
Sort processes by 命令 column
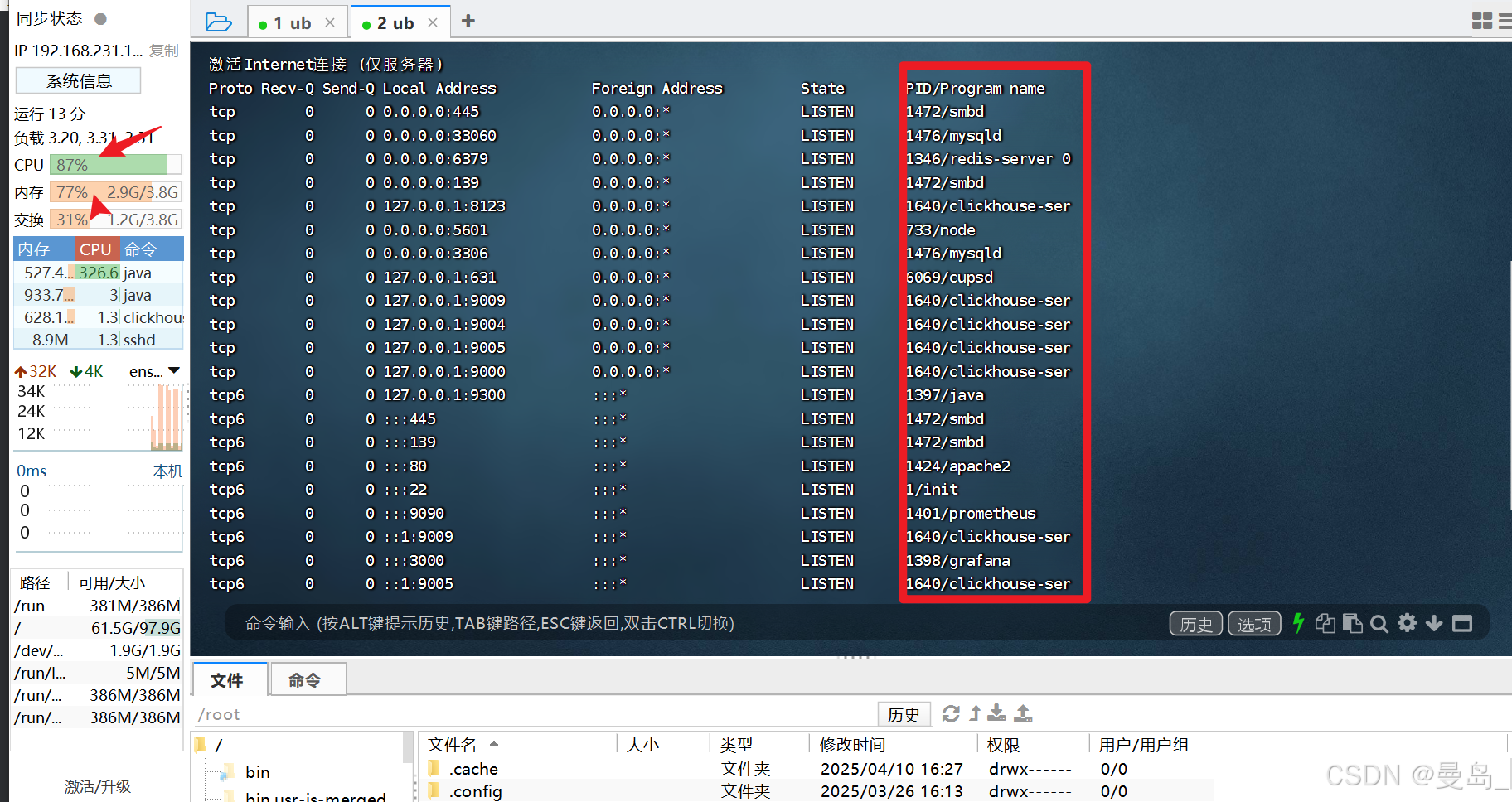pyautogui.click(x=151, y=249)
